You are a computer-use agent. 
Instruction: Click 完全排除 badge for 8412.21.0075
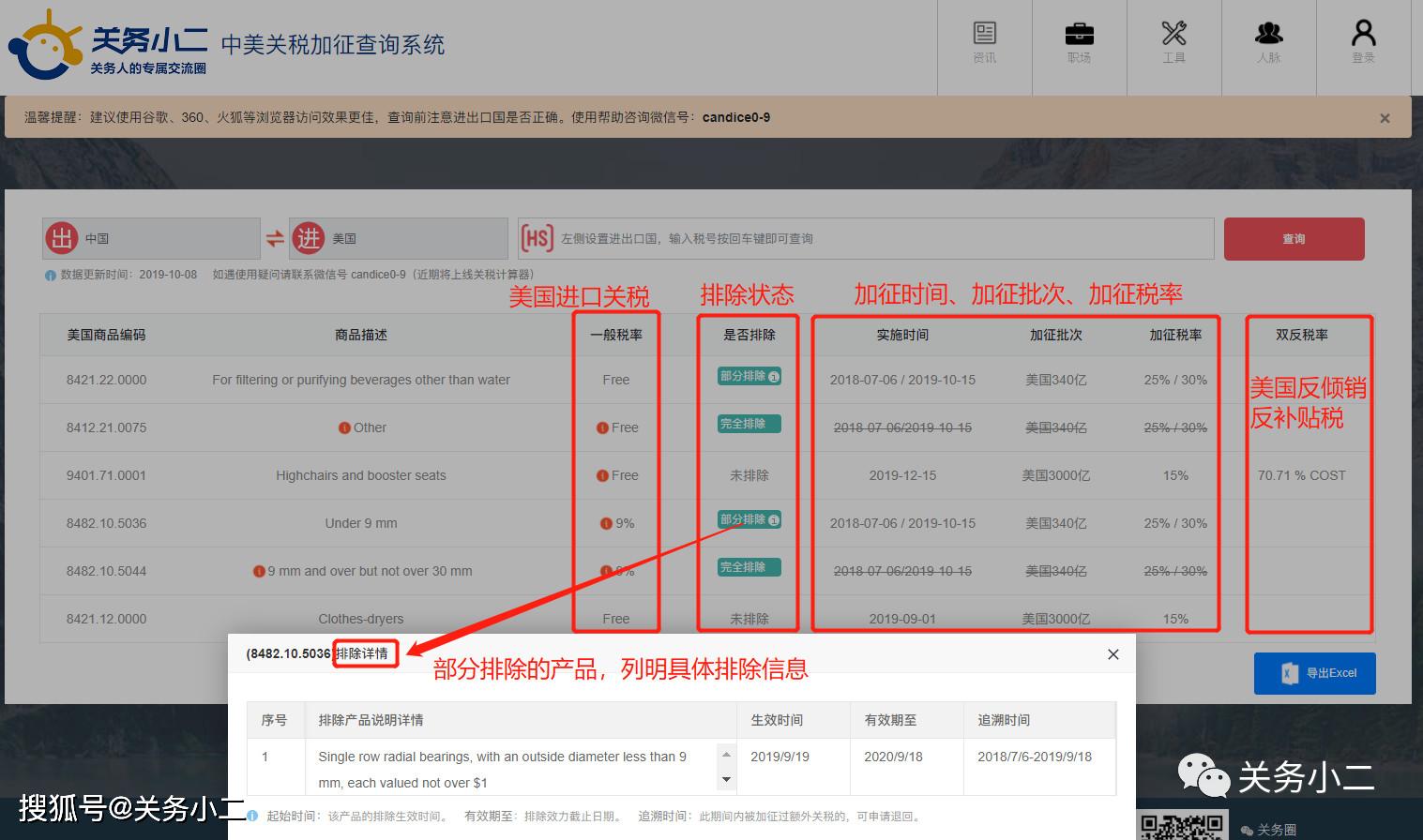[x=749, y=424]
